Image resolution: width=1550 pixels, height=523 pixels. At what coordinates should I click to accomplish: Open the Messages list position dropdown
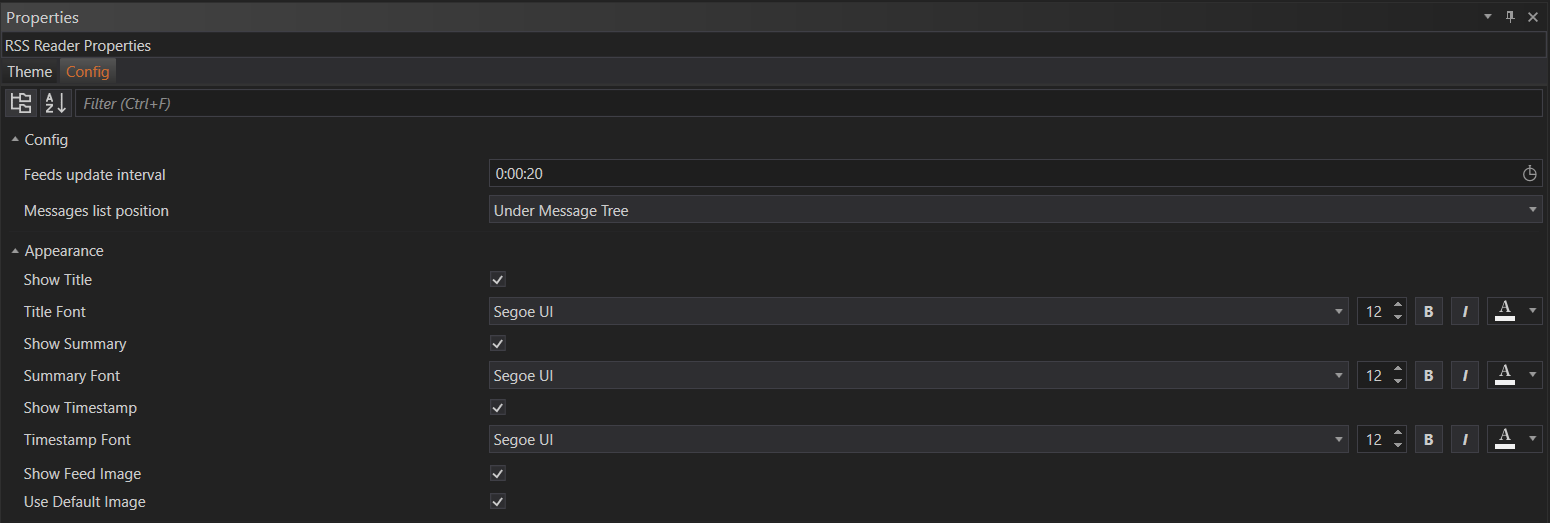pyautogui.click(x=1015, y=210)
